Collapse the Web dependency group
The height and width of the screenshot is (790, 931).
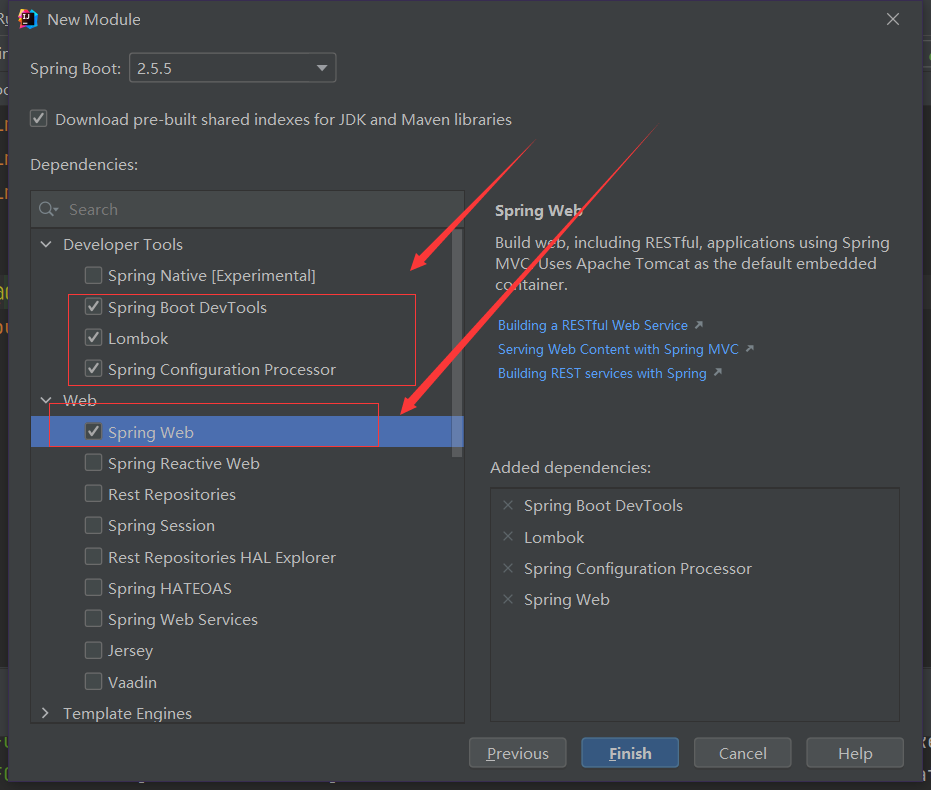point(46,400)
